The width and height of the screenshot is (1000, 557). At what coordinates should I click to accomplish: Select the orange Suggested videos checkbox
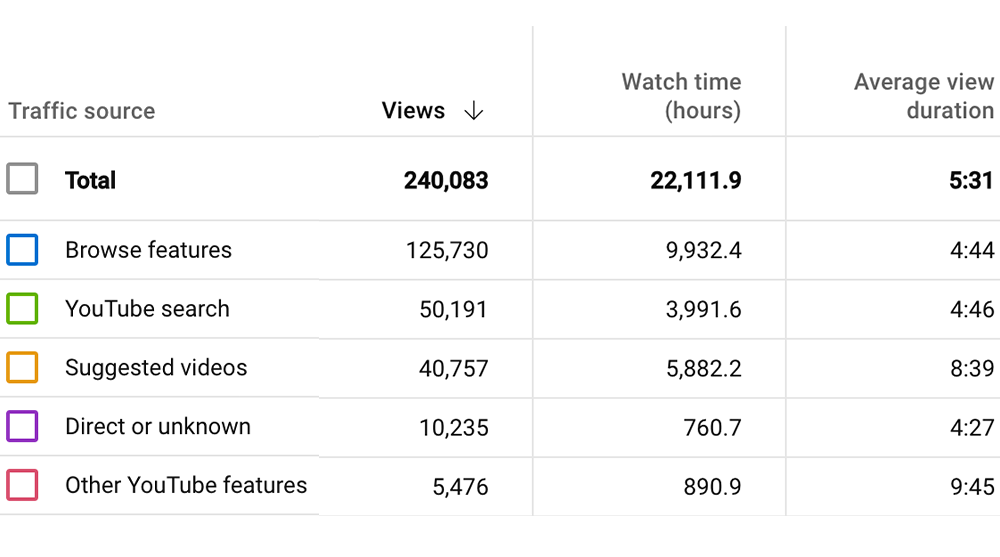[22, 368]
